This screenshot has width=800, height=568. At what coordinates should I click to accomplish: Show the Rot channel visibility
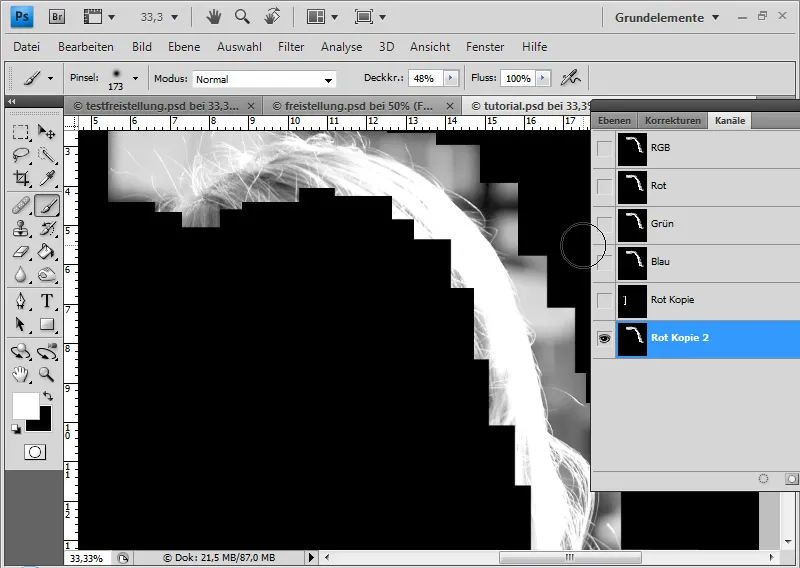pyautogui.click(x=604, y=186)
